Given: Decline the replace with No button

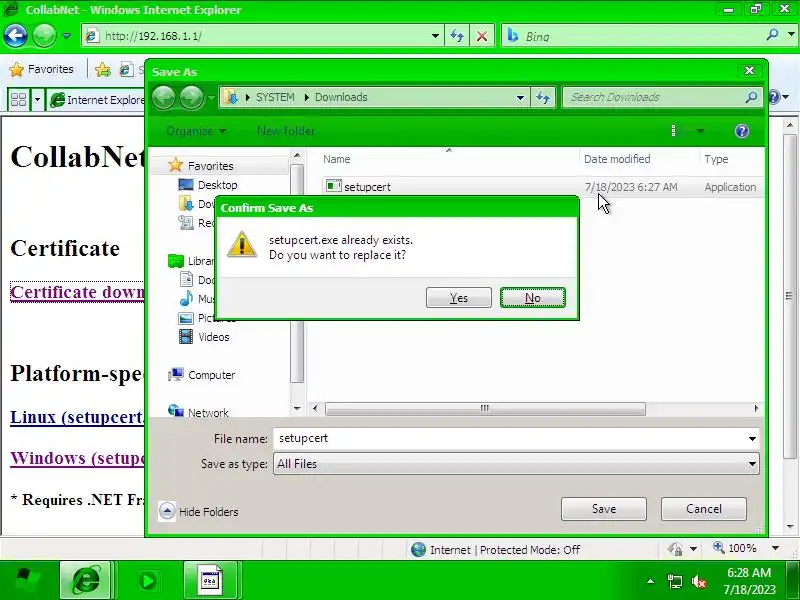Looking at the screenshot, I should coord(533,297).
